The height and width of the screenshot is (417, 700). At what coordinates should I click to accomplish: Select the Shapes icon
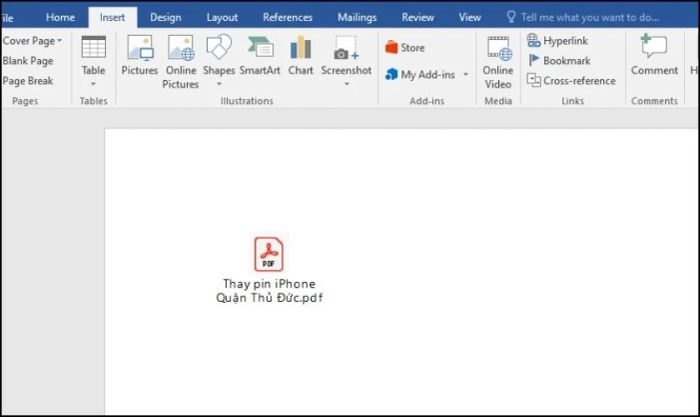(x=219, y=47)
